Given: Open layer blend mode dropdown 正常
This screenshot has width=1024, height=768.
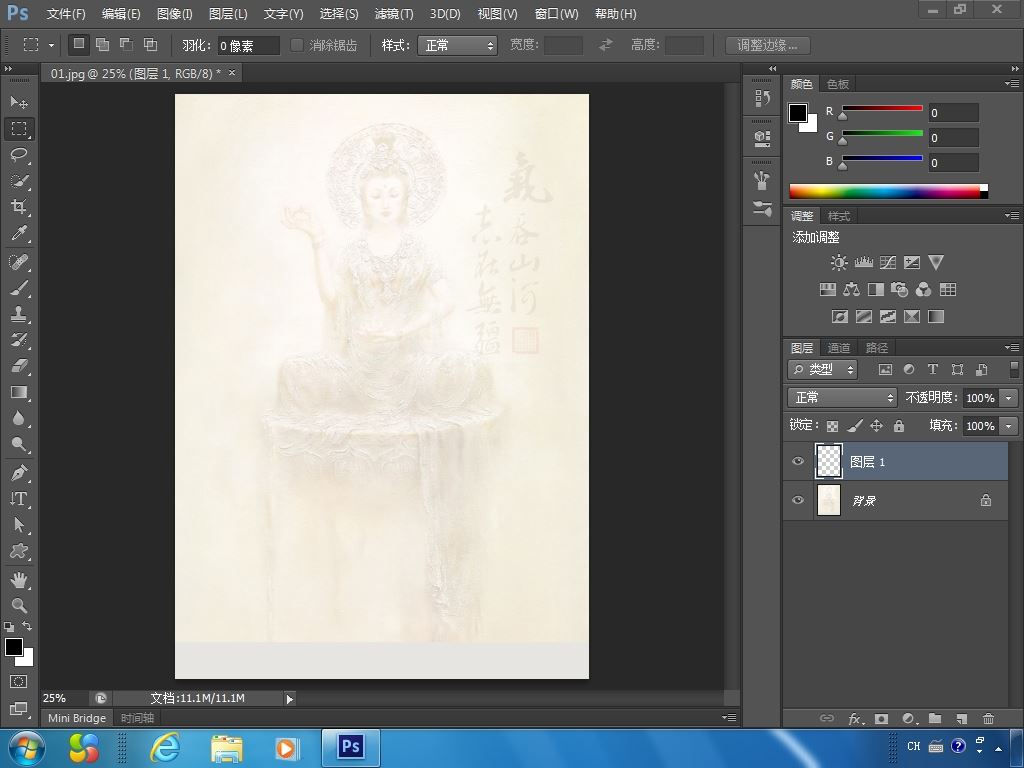Looking at the screenshot, I should tap(842, 397).
